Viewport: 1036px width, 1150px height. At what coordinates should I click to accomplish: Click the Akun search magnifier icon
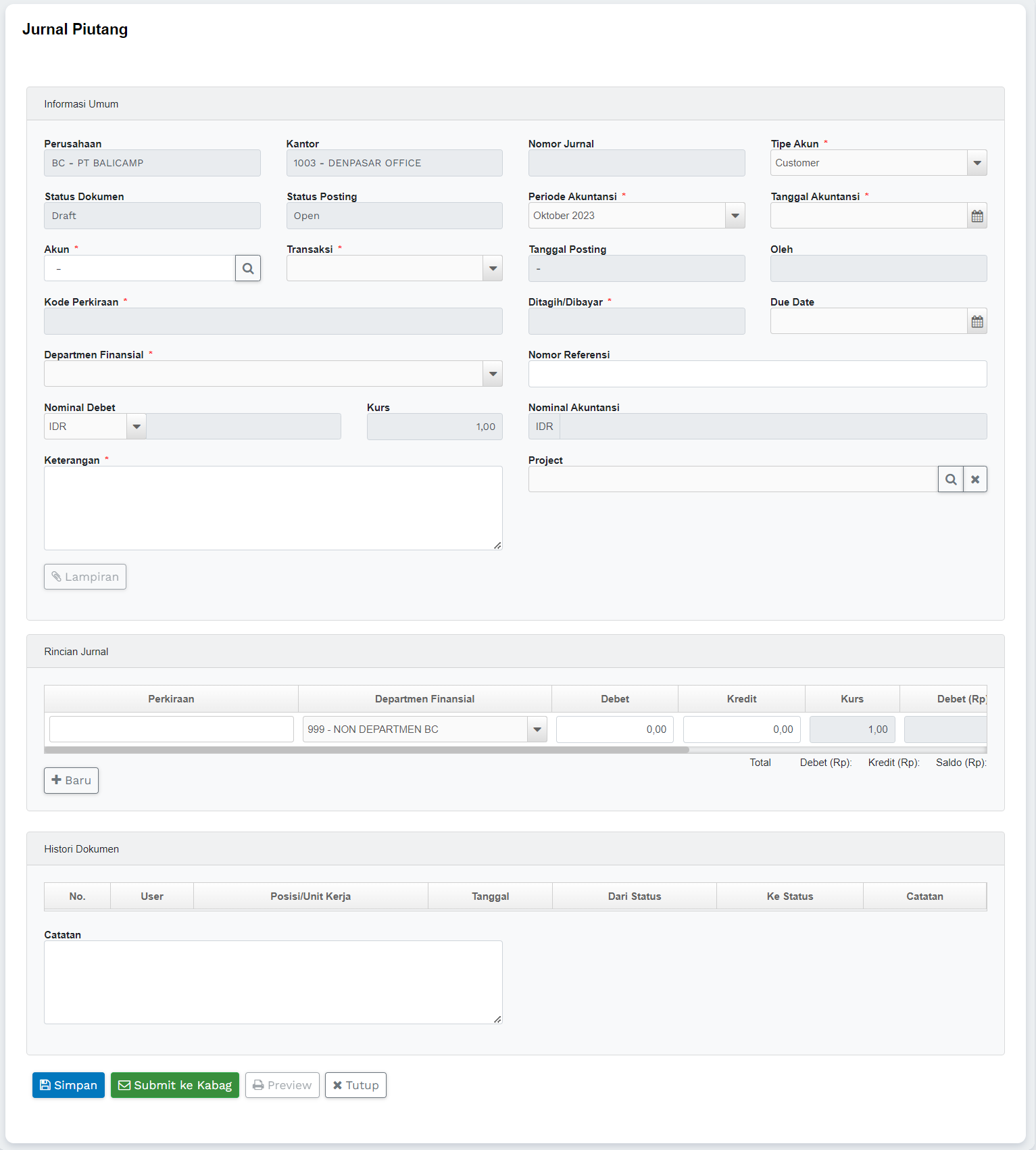pos(248,268)
